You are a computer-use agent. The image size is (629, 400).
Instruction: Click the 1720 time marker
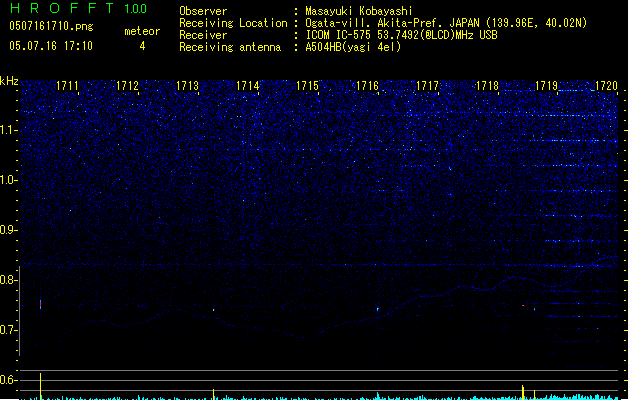[x=607, y=86]
